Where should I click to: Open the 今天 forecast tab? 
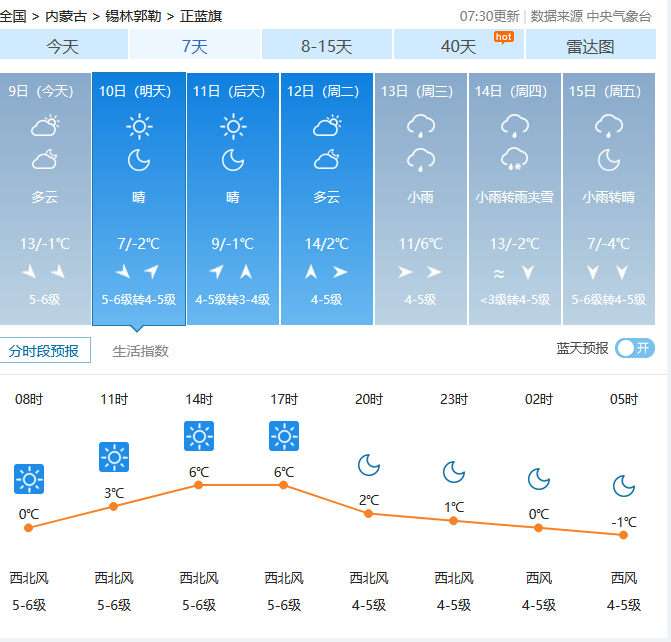pos(63,45)
